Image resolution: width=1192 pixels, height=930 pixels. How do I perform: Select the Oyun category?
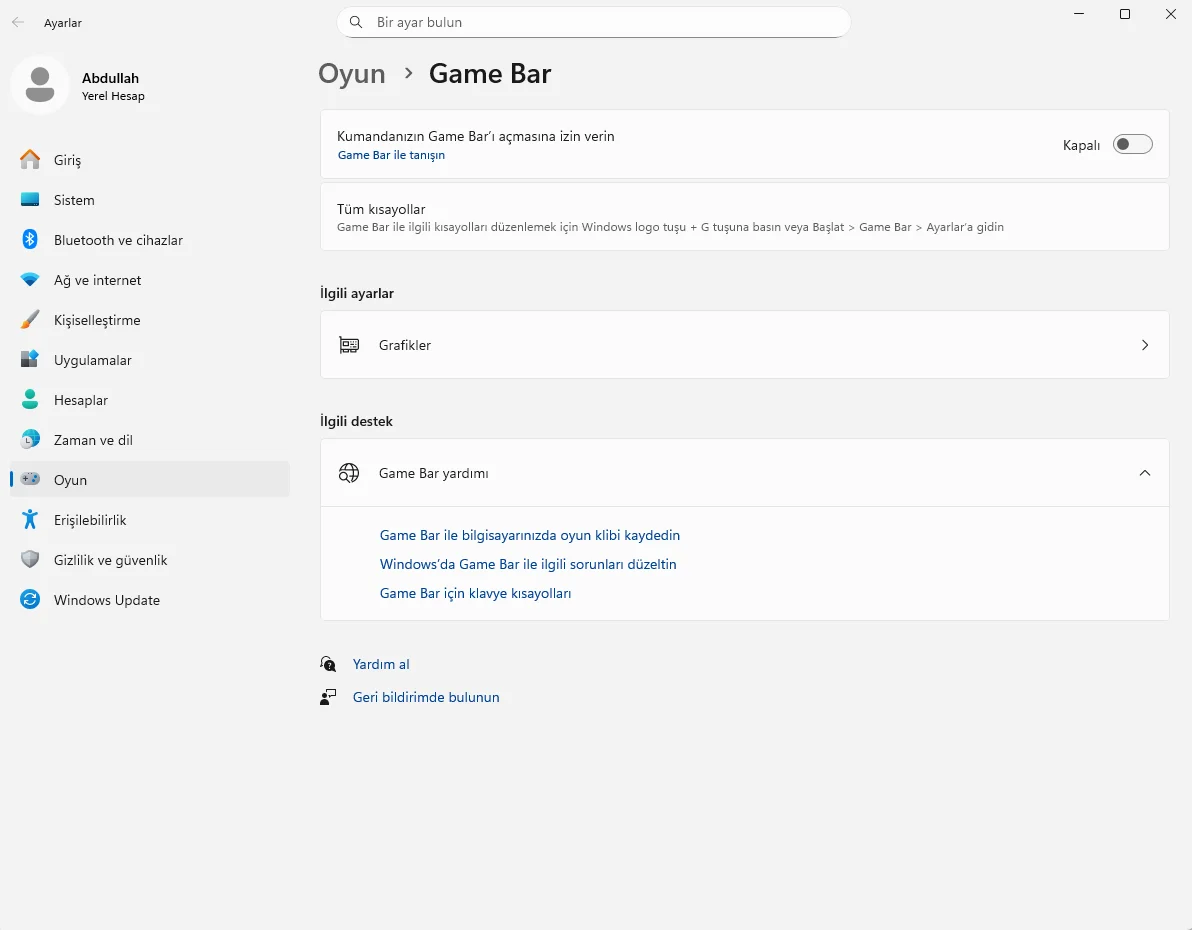[x=150, y=479]
